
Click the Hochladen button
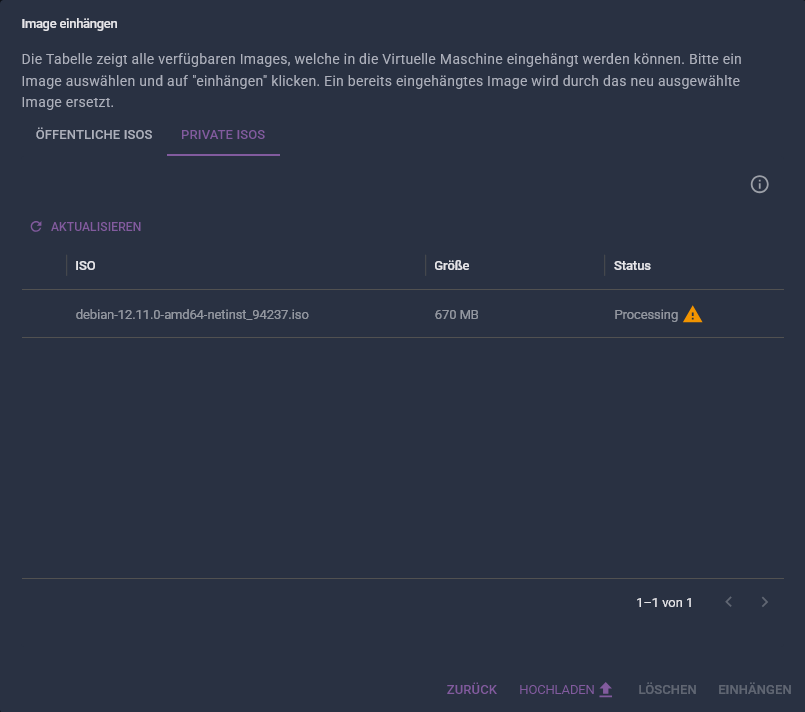click(566, 689)
